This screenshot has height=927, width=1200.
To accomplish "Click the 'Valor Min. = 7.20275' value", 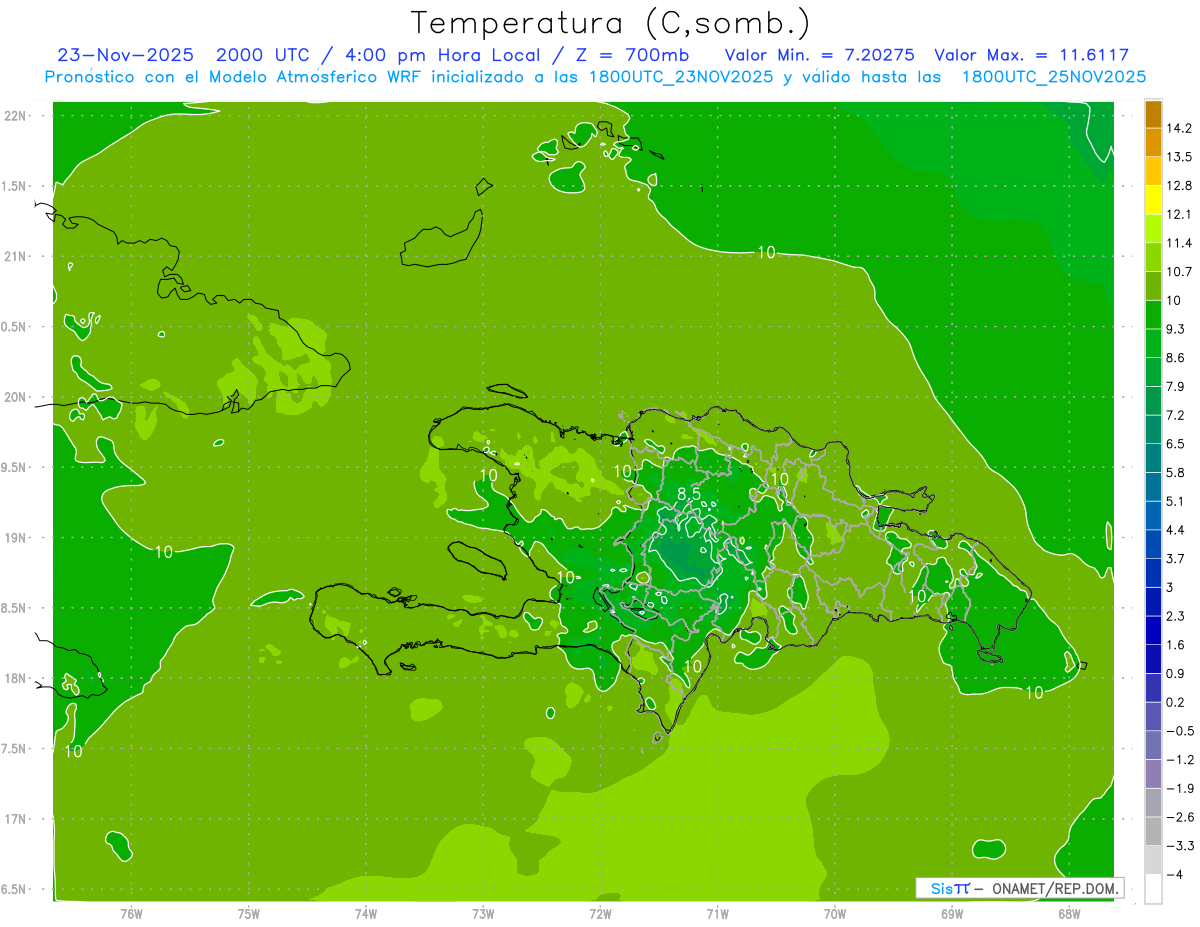I will (x=819, y=55).
